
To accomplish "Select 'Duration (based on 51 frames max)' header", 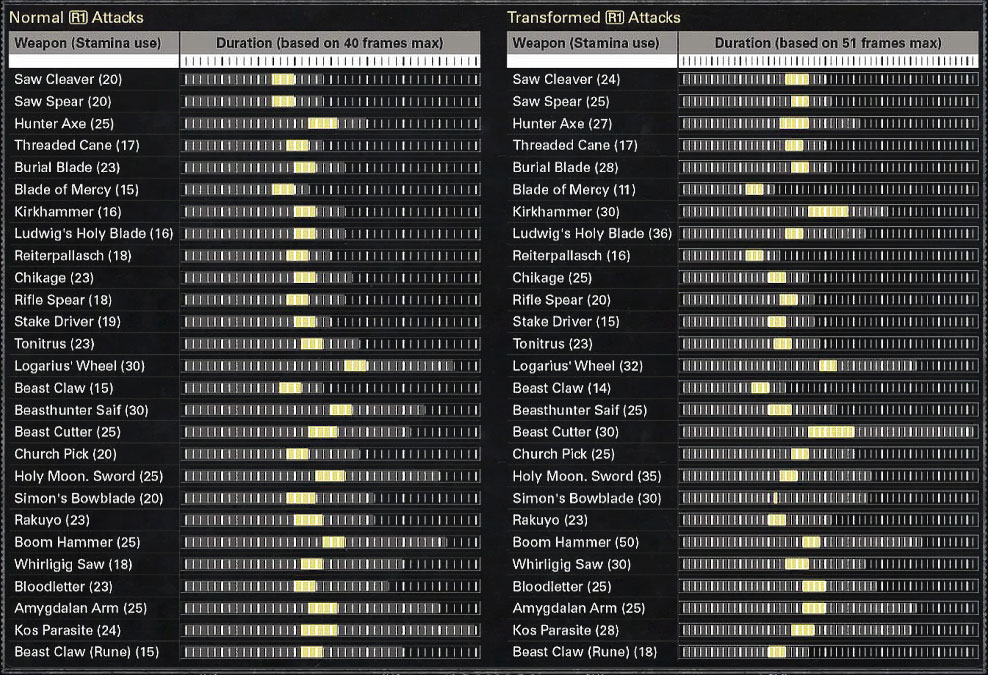I will pos(828,43).
